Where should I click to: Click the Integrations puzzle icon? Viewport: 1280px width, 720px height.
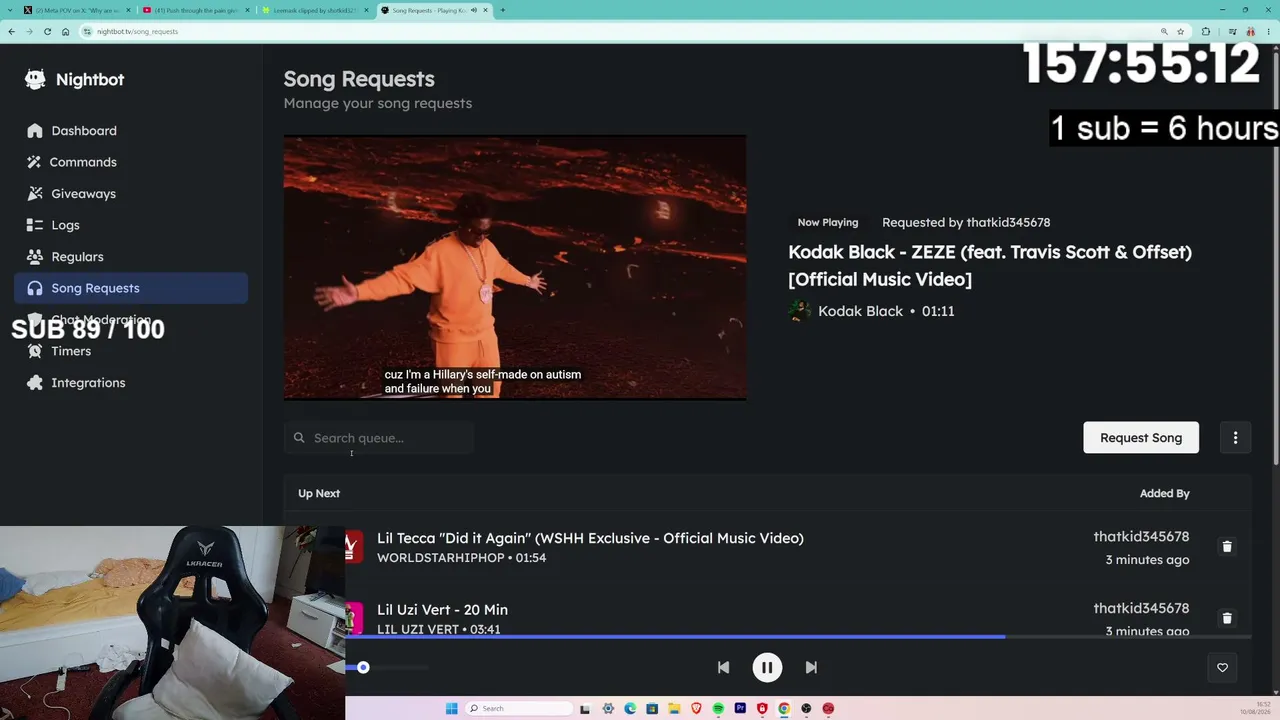coord(35,382)
